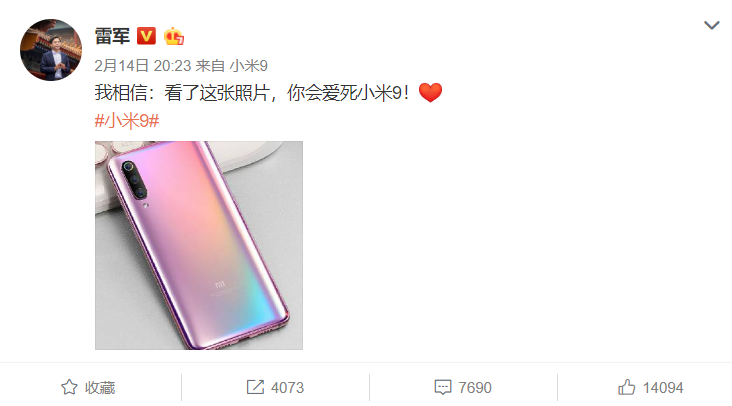Toggle the 收藏 favorite label
Viewport: 732px width, 406px height.
point(100,388)
